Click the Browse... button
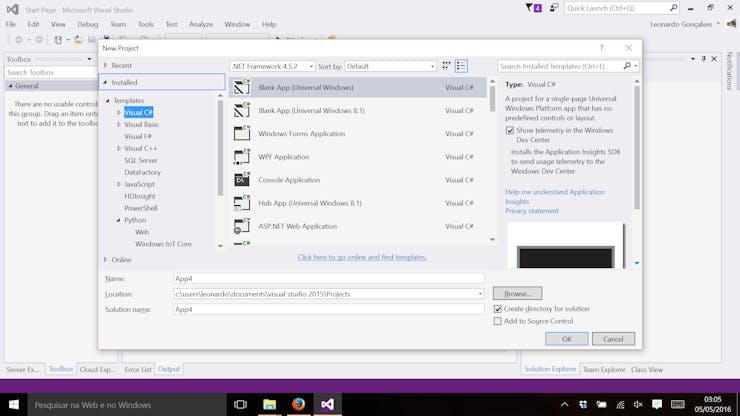This screenshot has height=416, width=740. pos(517,293)
